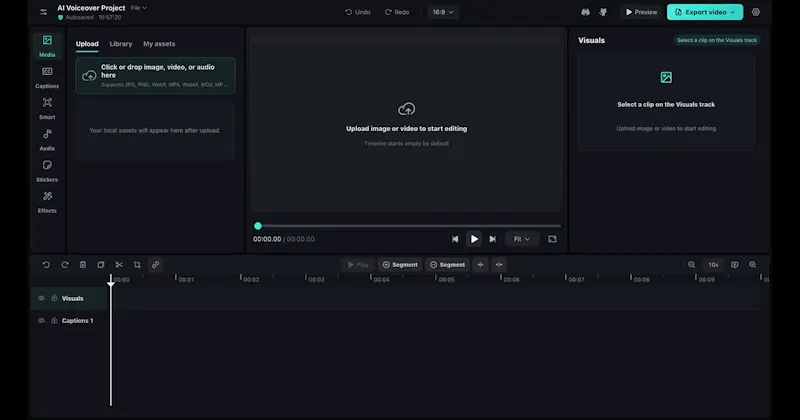Toggle visibility of Visuals track
The image size is (800, 420).
click(x=41, y=298)
